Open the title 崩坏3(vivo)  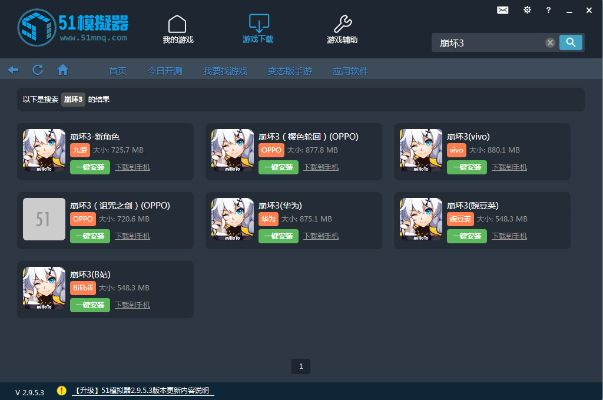(468, 137)
